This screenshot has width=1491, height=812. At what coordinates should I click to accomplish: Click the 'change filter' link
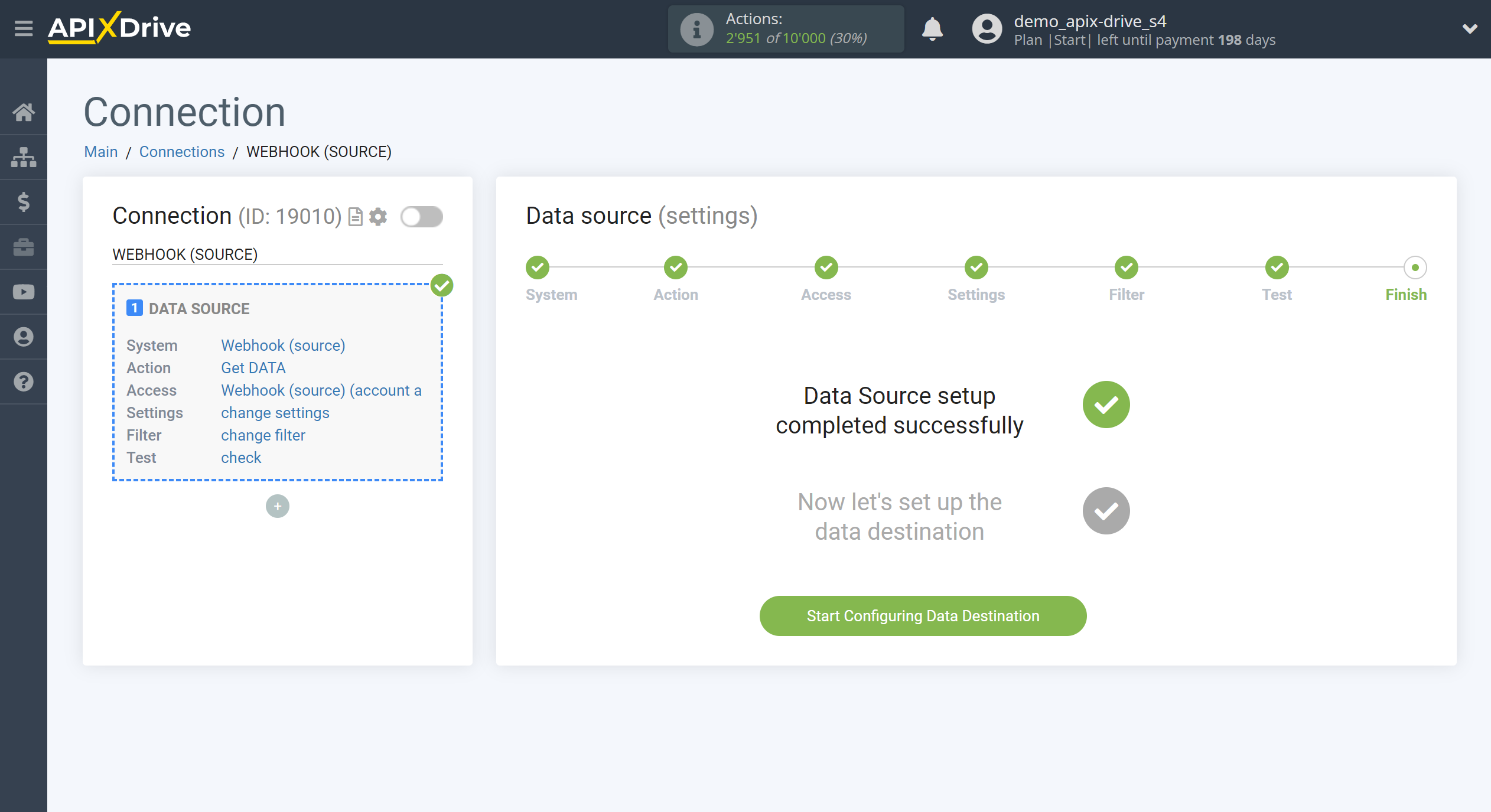pos(262,434)
